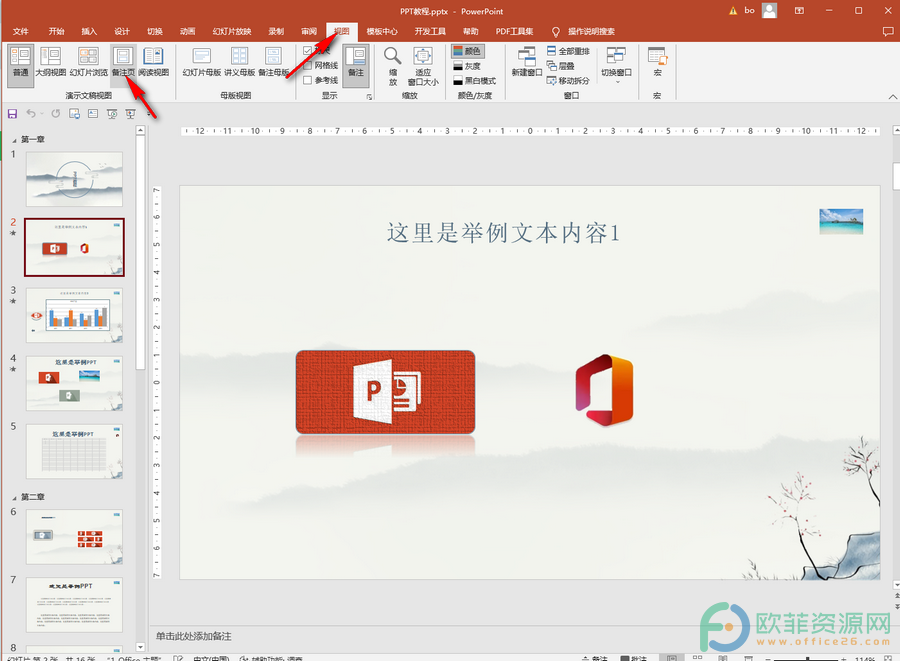Collapse section 第一章 in slide panel

pyautogui.click(x=14, y=140)
